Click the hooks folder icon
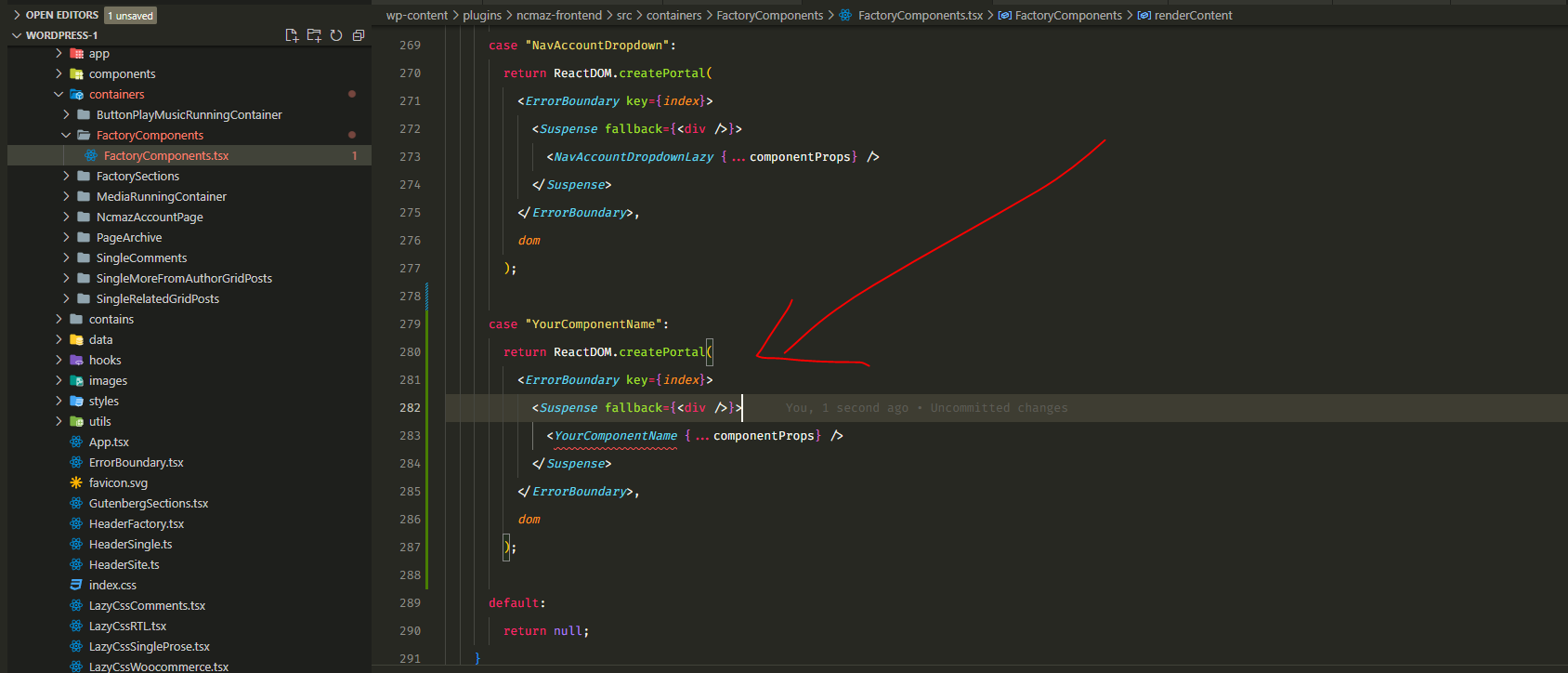Screen dimensions: 1568x673 [76, 361]
